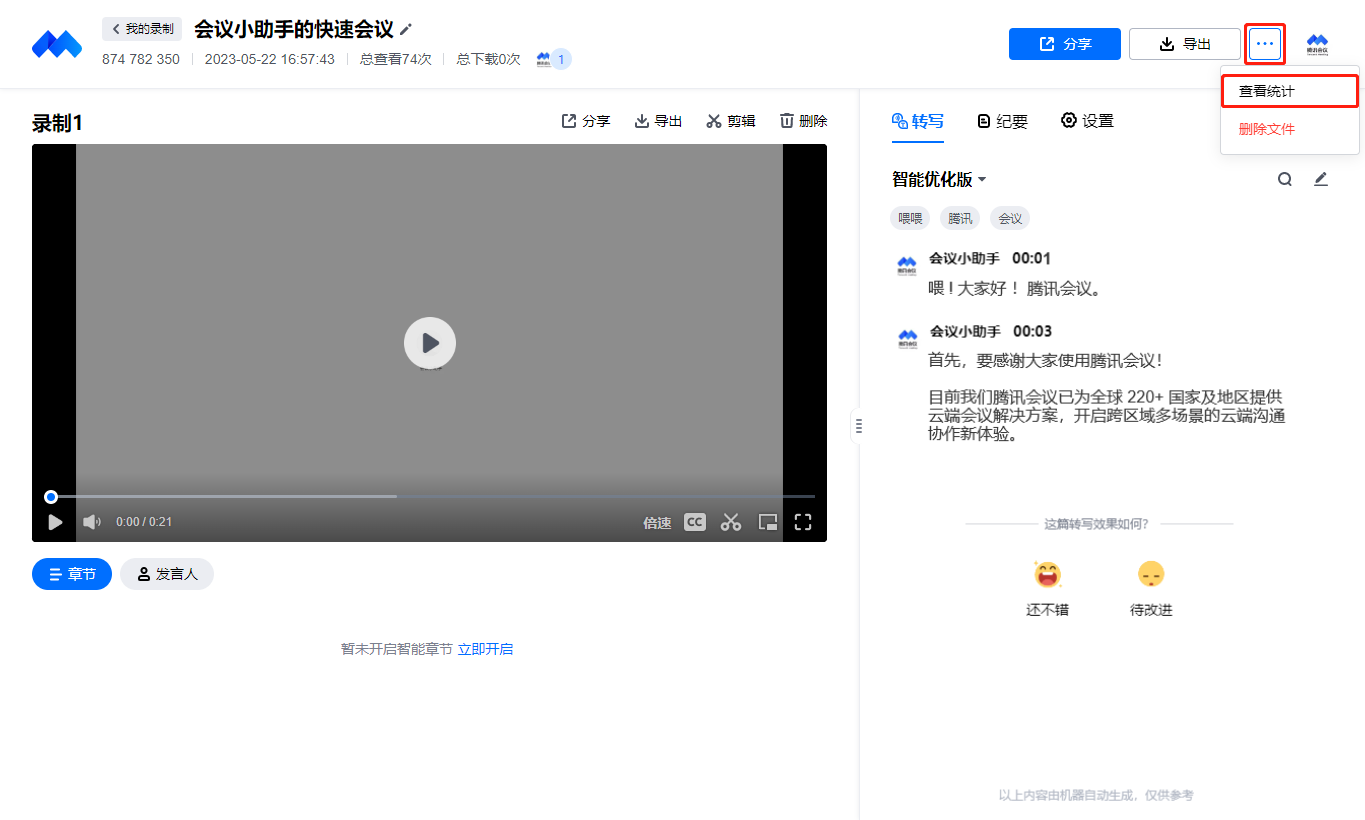This screenshot has height=820, width=1365.
Task: Click the panel divider collapse handle
Action: [858, 426]
